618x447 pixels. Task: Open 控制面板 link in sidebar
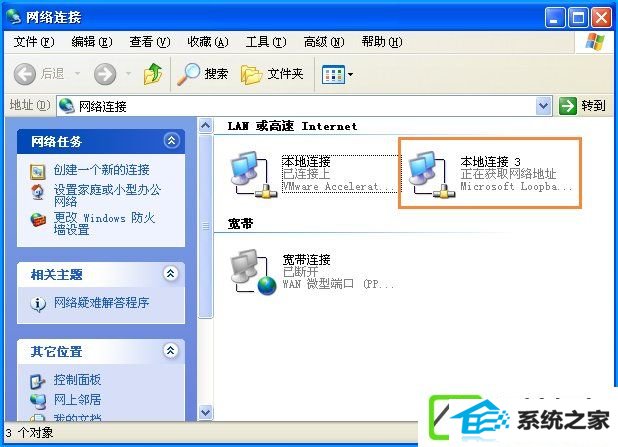point(77,380)
